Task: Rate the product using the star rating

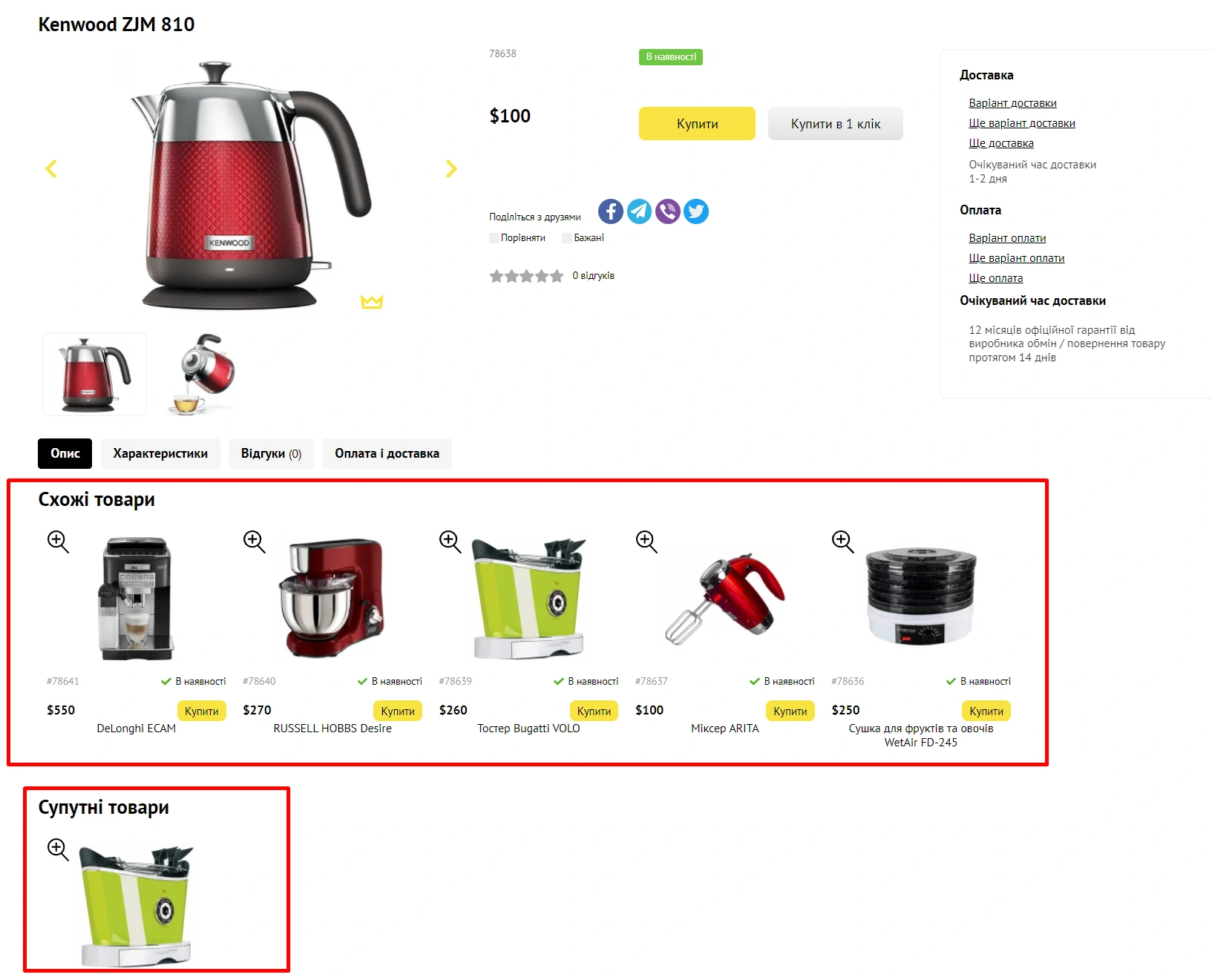Action: tap(526, 276)
